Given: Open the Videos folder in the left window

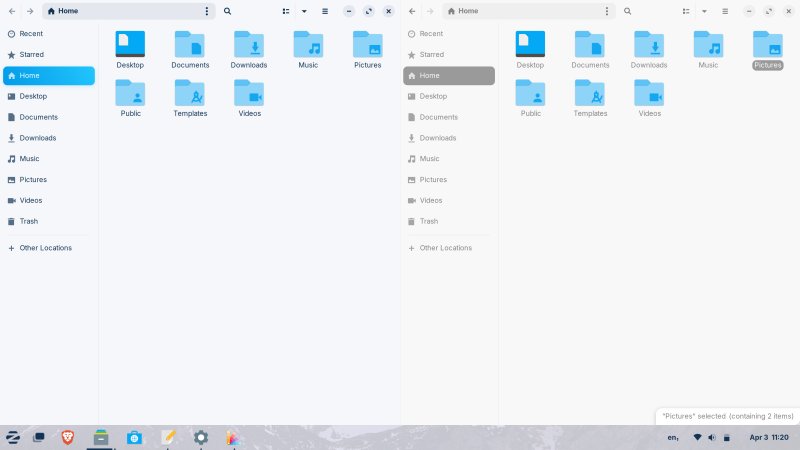Looking at the screenshot, I should pos(249,96).
